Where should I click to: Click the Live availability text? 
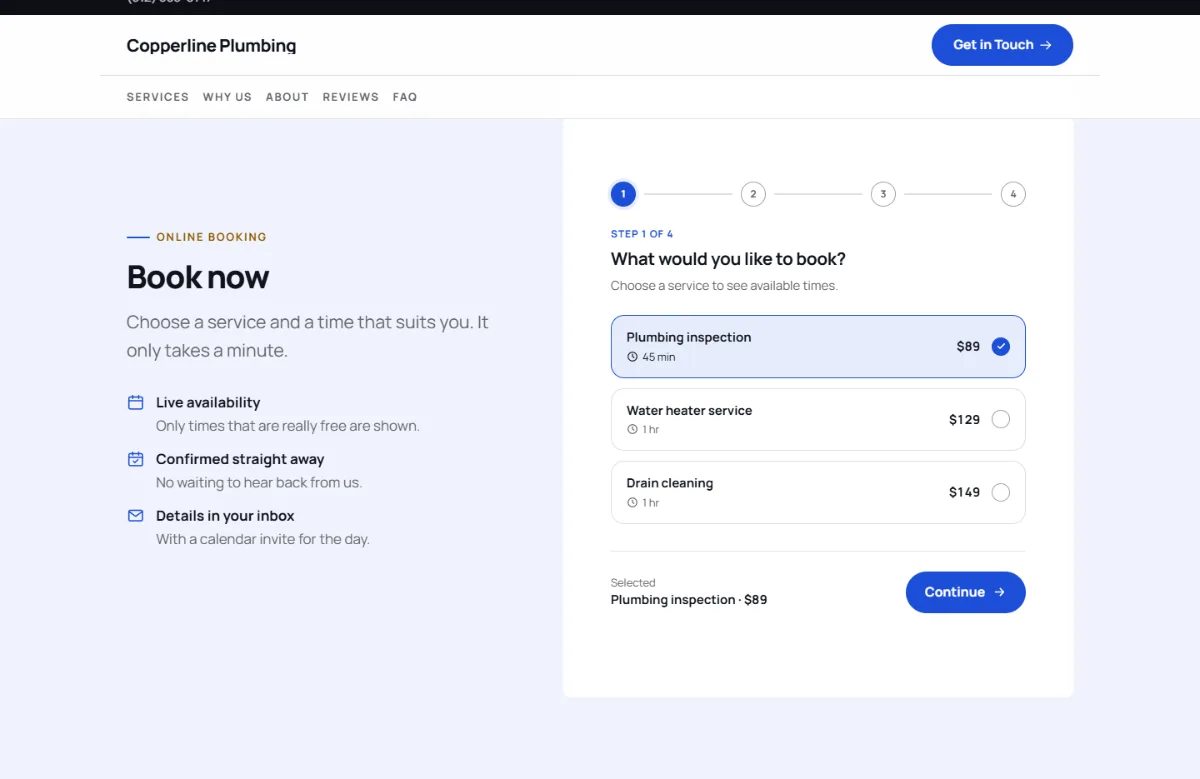[208, 403]
